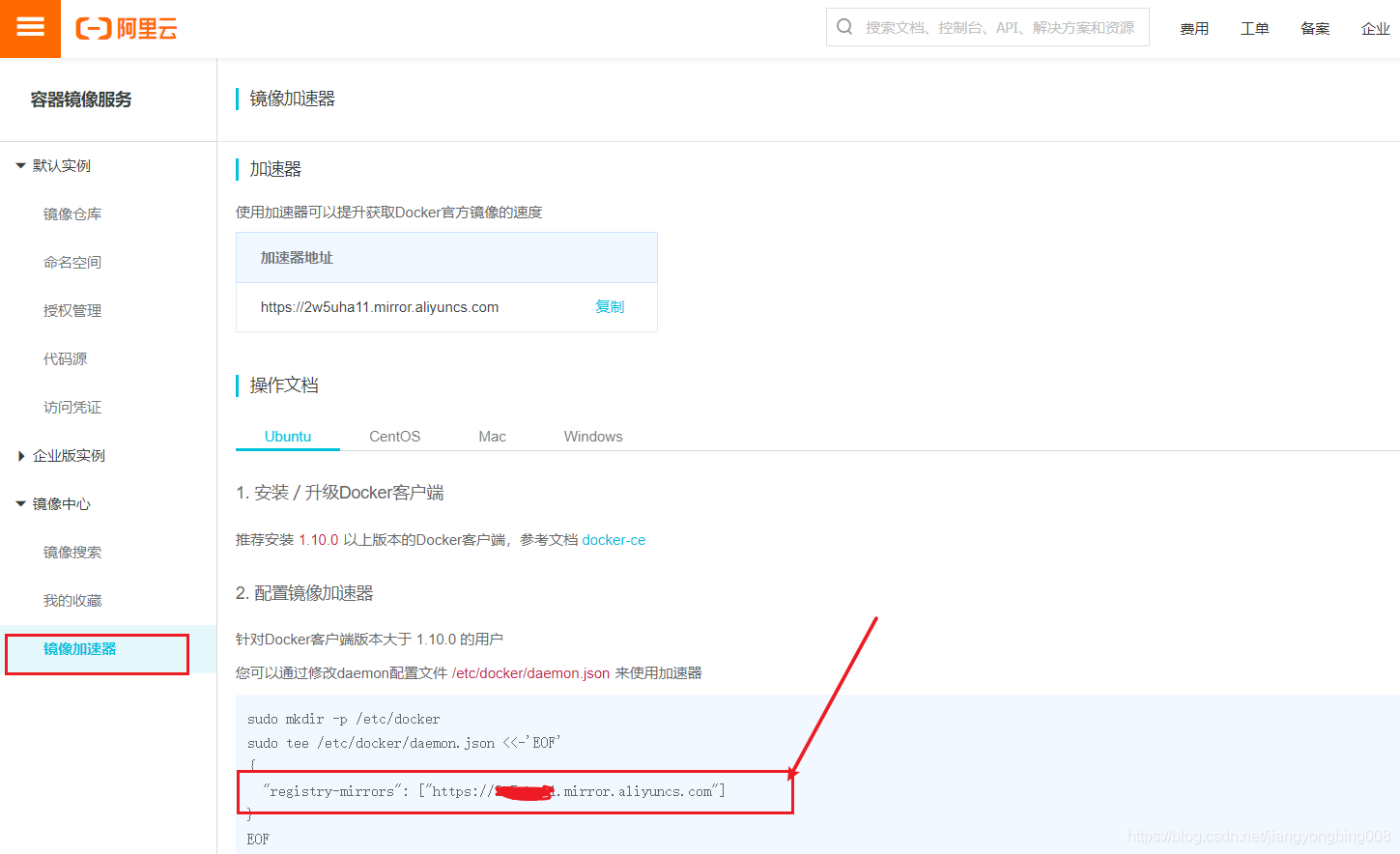This screenshot has height=854, width=1400.
Task: Click the 操作文档 section heading
Action: pyautogui.click(x=284, y=385)
